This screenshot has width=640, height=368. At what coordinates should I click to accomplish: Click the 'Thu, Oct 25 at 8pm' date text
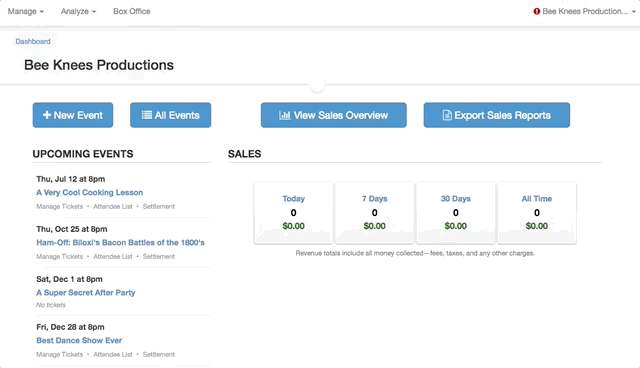tap(72, 229)
